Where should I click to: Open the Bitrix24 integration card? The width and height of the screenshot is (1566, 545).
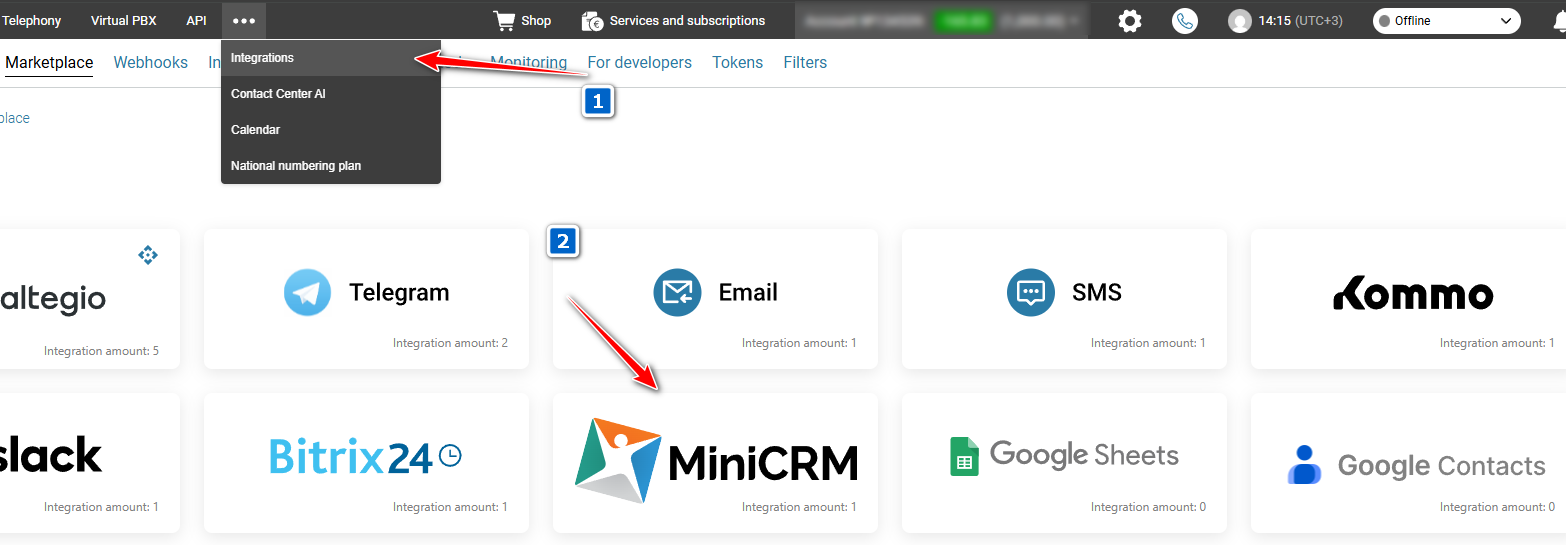(x=366, y=462)
